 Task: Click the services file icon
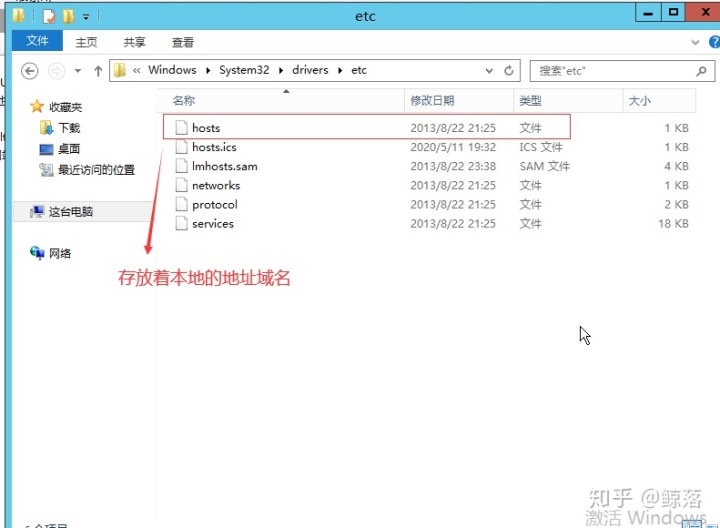(x=182, y=224)
